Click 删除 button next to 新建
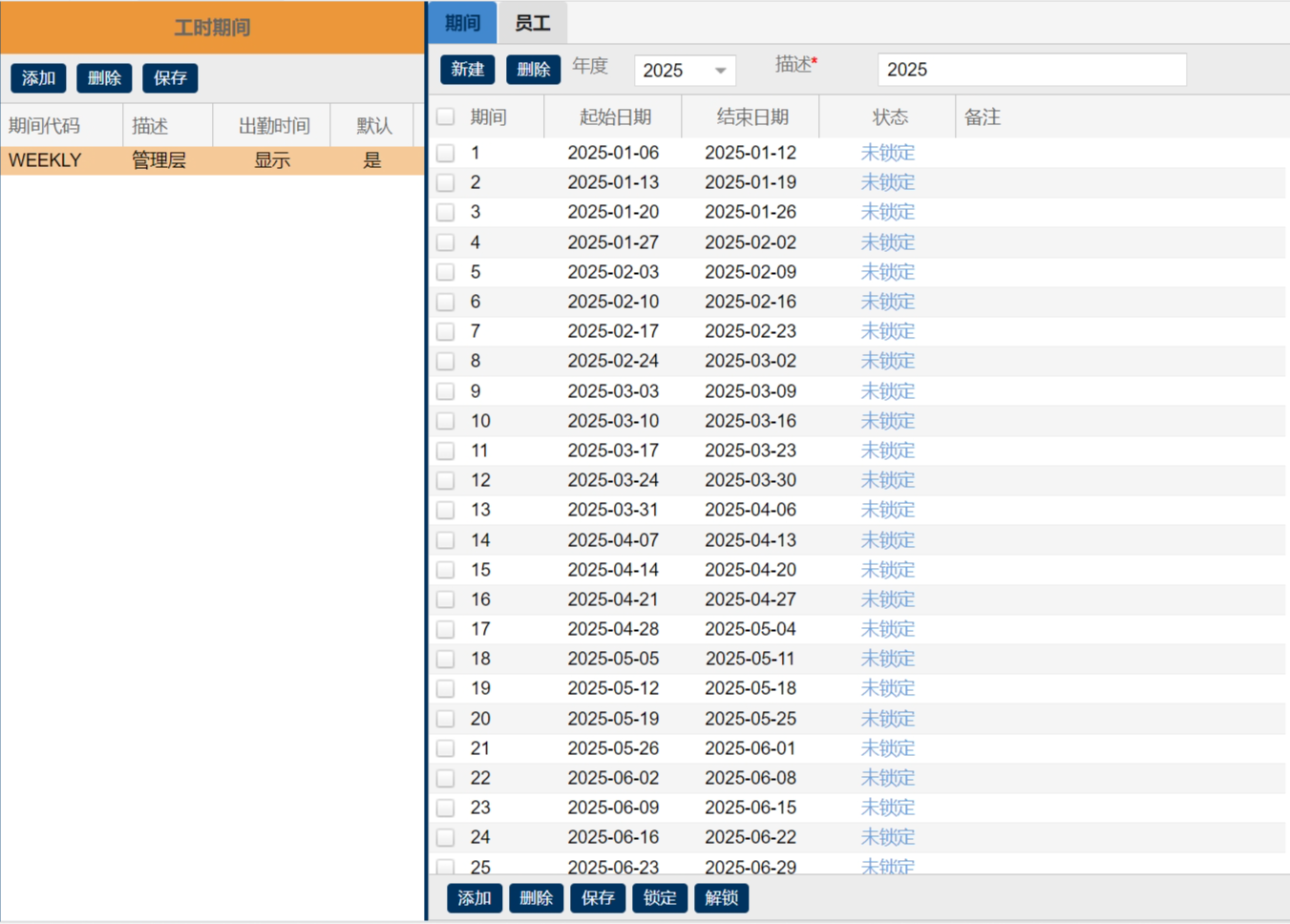The height and width of the screenshot is (924, 1290). point(533,70)
